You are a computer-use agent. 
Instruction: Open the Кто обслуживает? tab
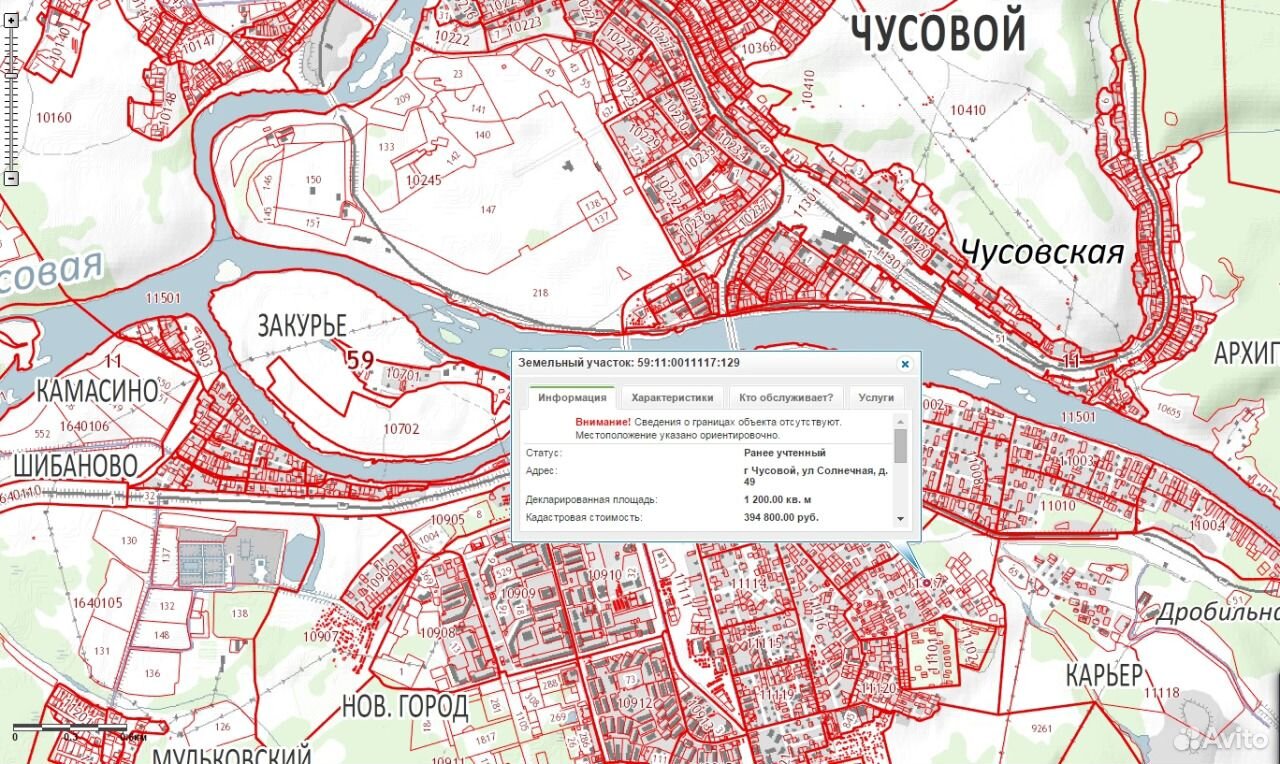click(x=786, y=397)
